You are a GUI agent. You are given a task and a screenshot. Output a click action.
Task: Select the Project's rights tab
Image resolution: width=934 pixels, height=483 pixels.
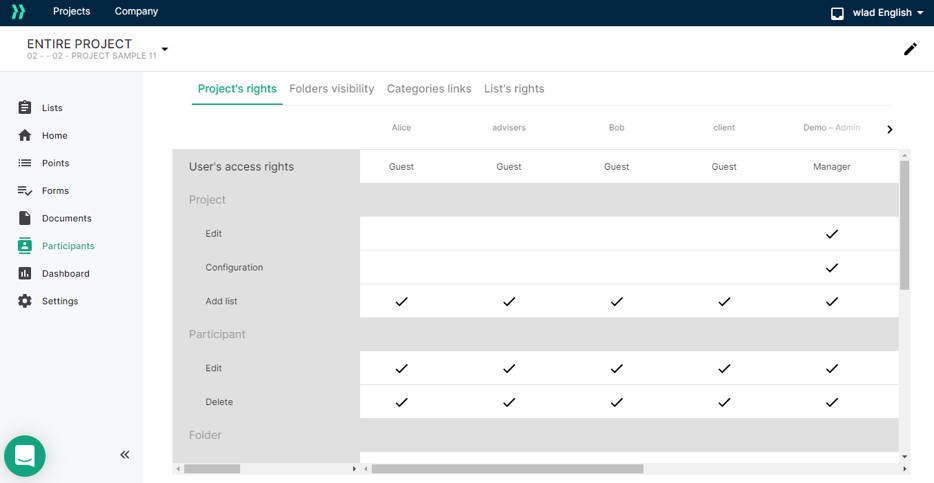coord(237,89)
